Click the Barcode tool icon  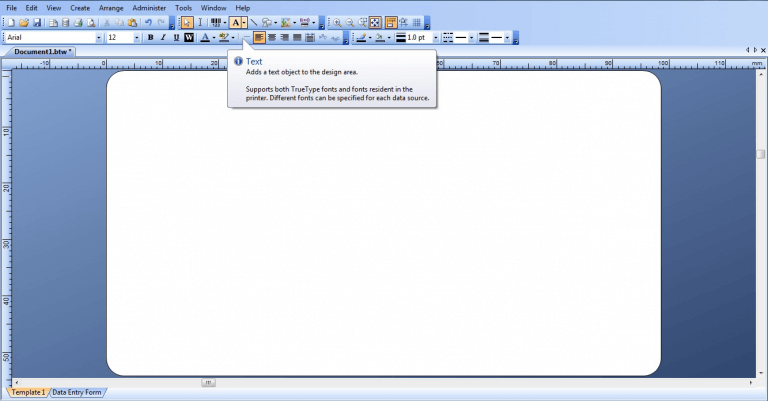(x=215, y=22)
